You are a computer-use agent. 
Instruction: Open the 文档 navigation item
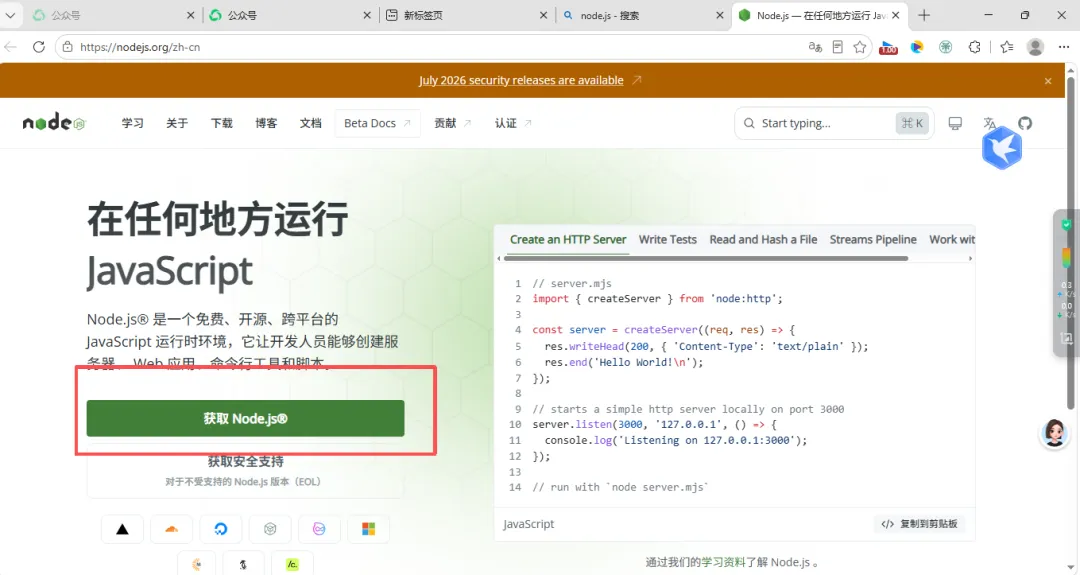[x=311, y=123]
